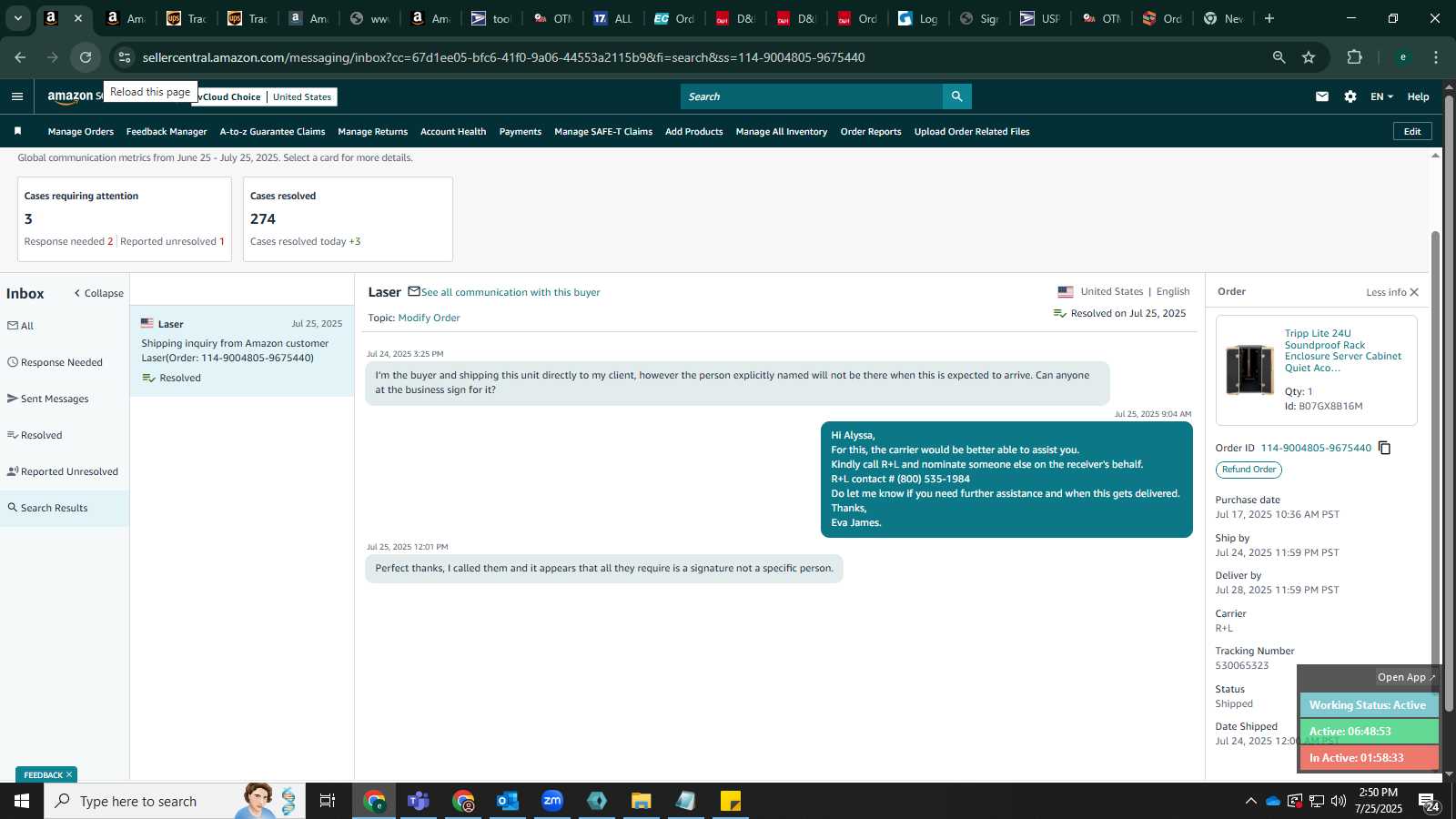Open Zoom from the taskbar
This screenshot has height=819, width=1456.
[x=552, y=801]
